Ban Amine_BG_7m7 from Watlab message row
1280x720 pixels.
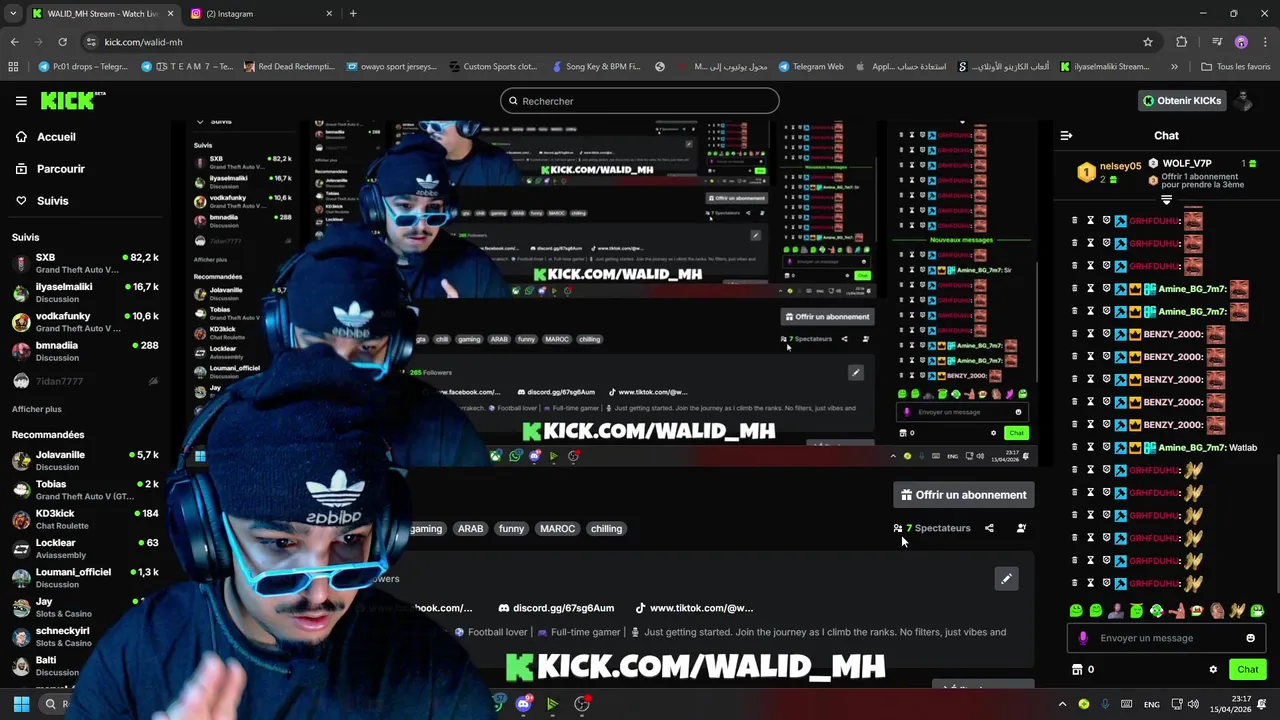[x=1106, y=447]
